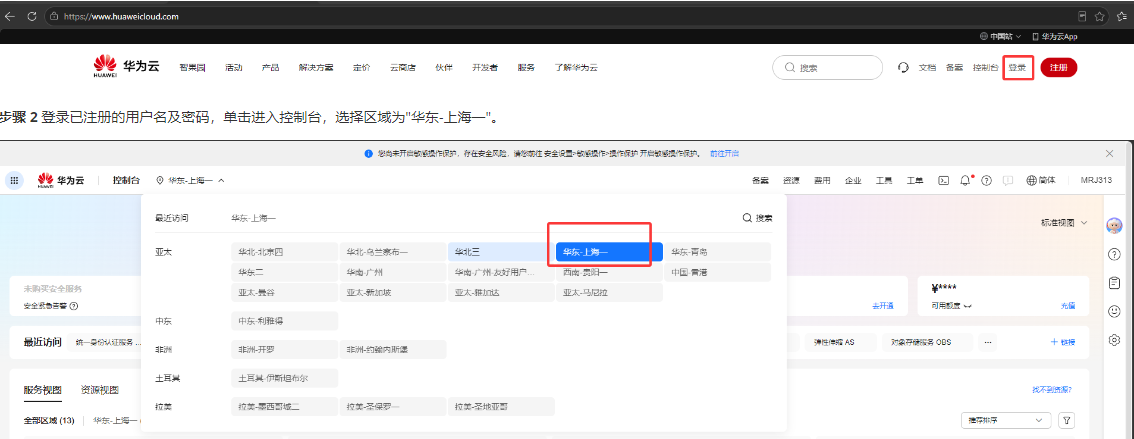This screenshot has height=439, width=1134.
Task: Bookmark the page with the star icon
Action: (x=1099, y=16)
